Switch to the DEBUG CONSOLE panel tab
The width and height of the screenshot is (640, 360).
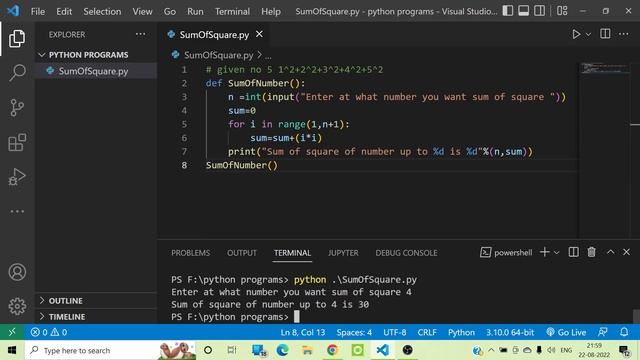(406, 253)
